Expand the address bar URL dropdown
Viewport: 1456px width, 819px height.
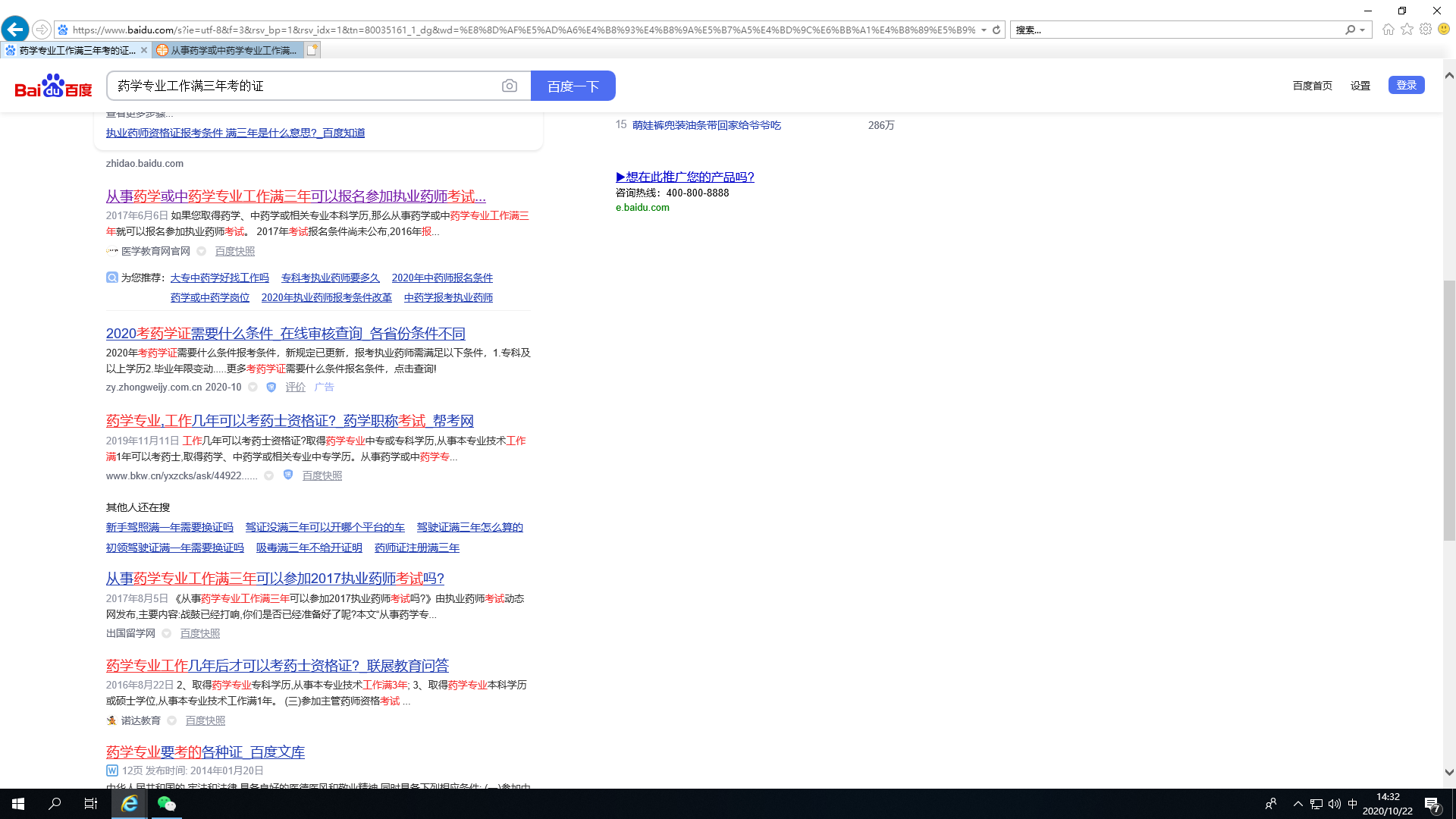click(x=984, y=30)
